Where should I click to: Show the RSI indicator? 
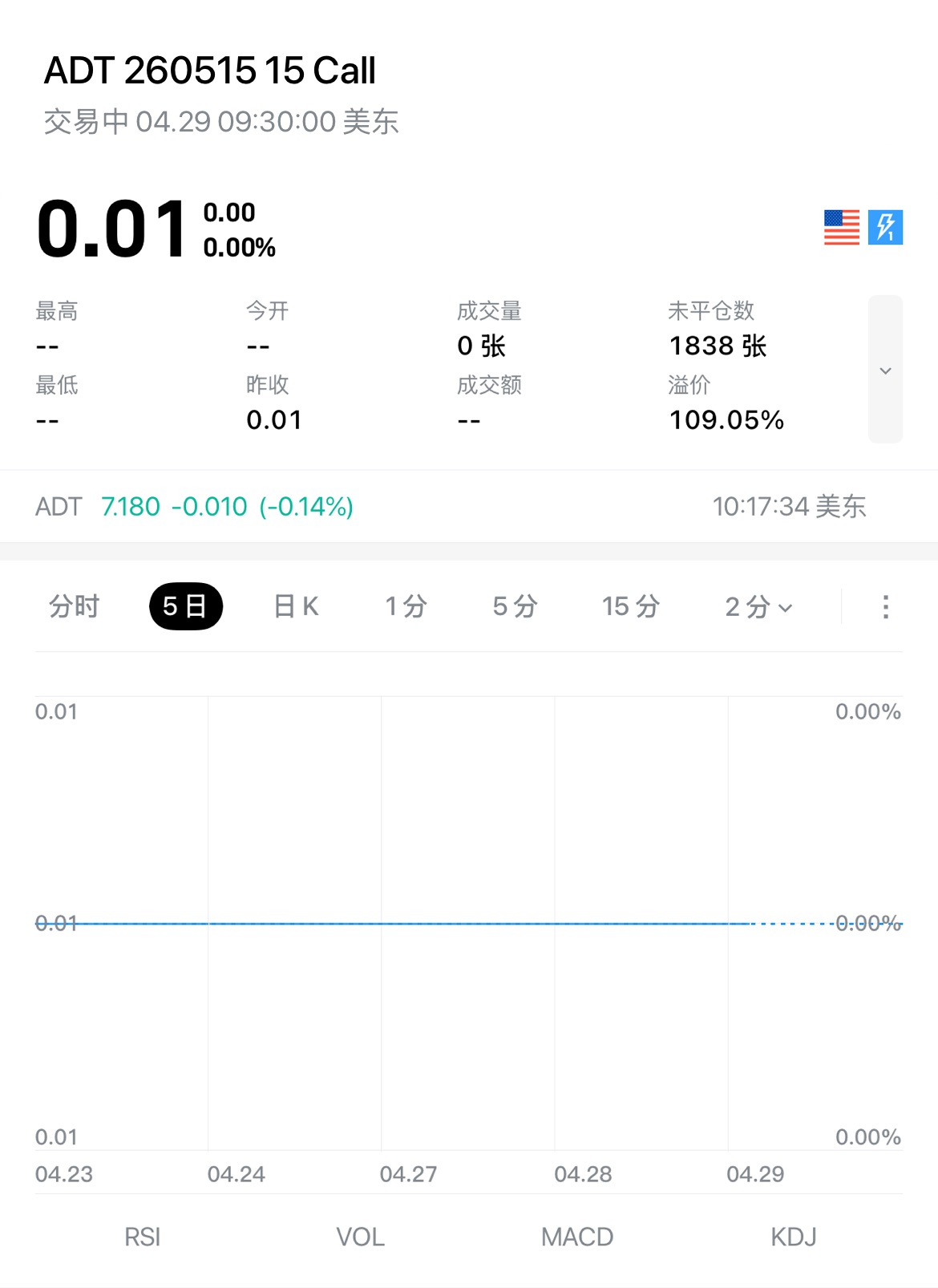coord(143,1237)
